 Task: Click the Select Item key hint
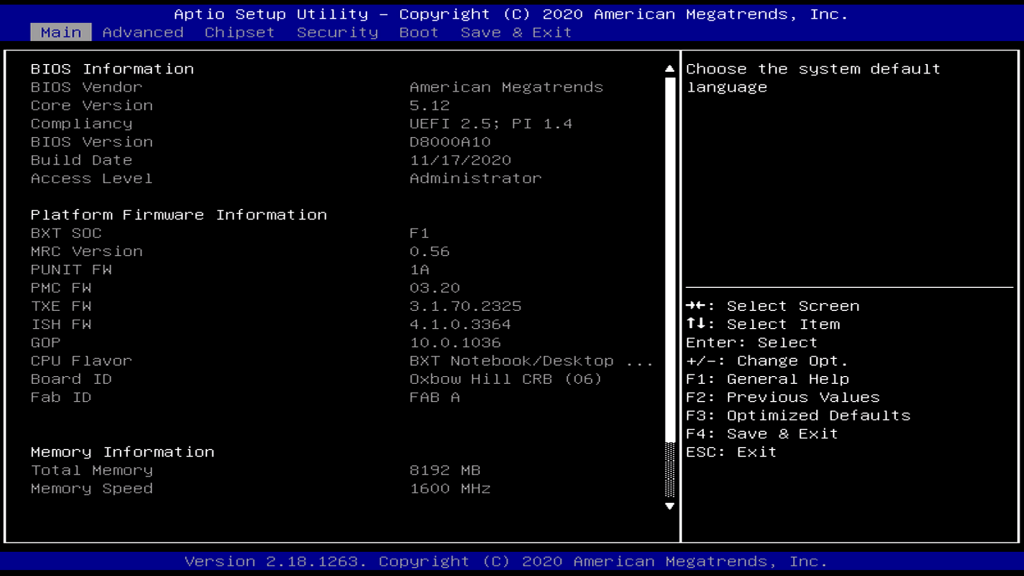763,325
